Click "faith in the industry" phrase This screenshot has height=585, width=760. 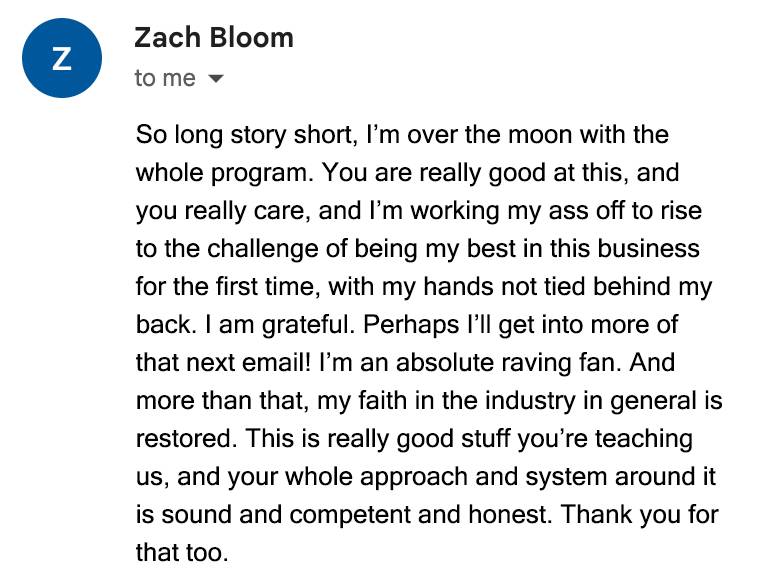pyautogui.click(x=467, y=401)
